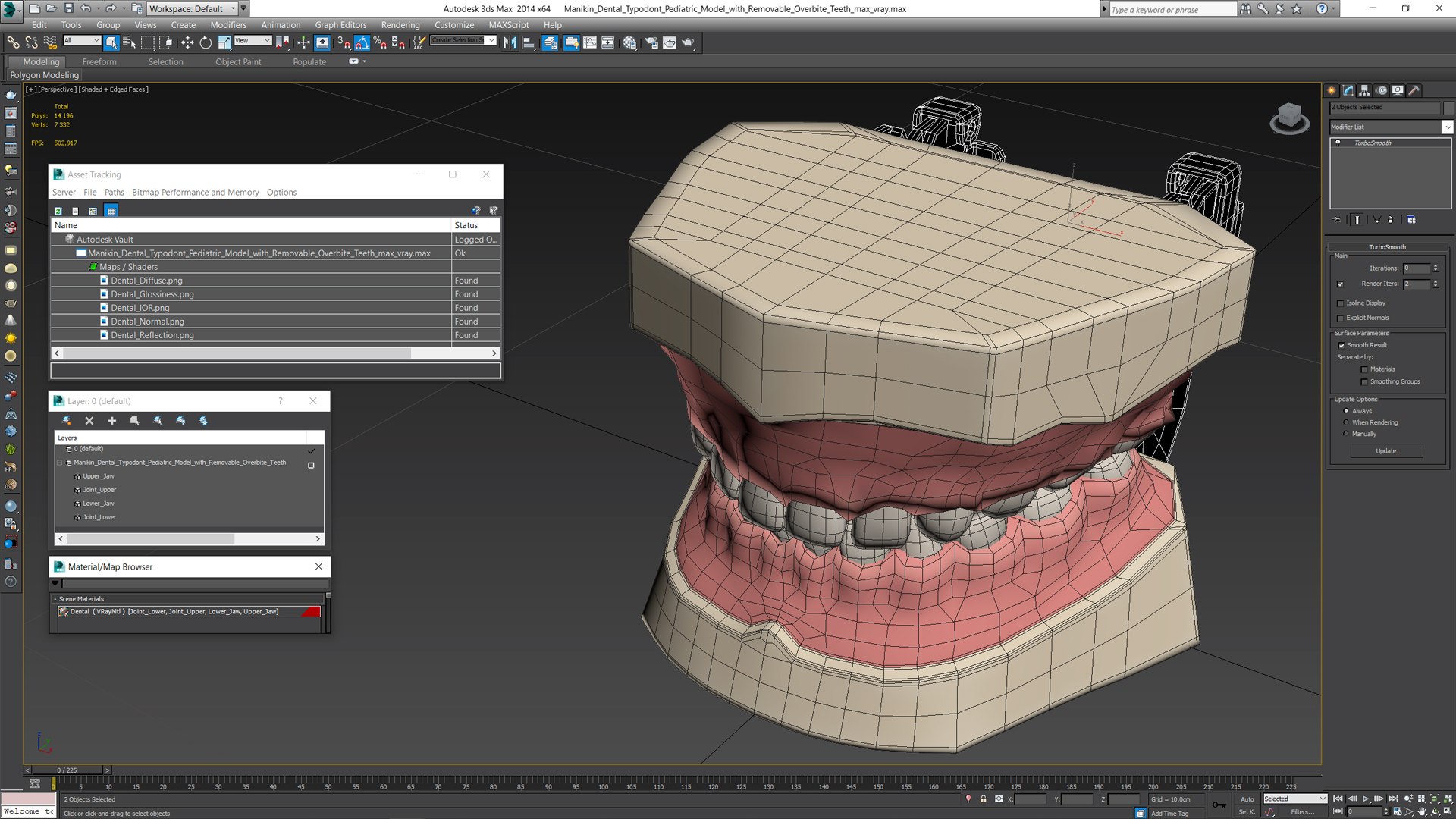Enable the Isoline Display checkbox
Screen dimensions: 1456x819
coord(1341,303)
